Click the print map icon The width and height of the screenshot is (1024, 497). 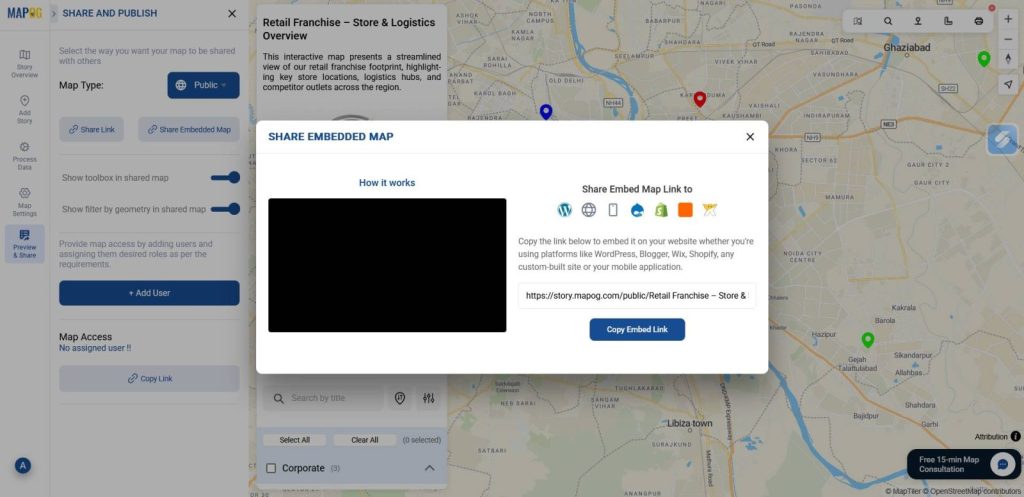(x=978, y=21)
